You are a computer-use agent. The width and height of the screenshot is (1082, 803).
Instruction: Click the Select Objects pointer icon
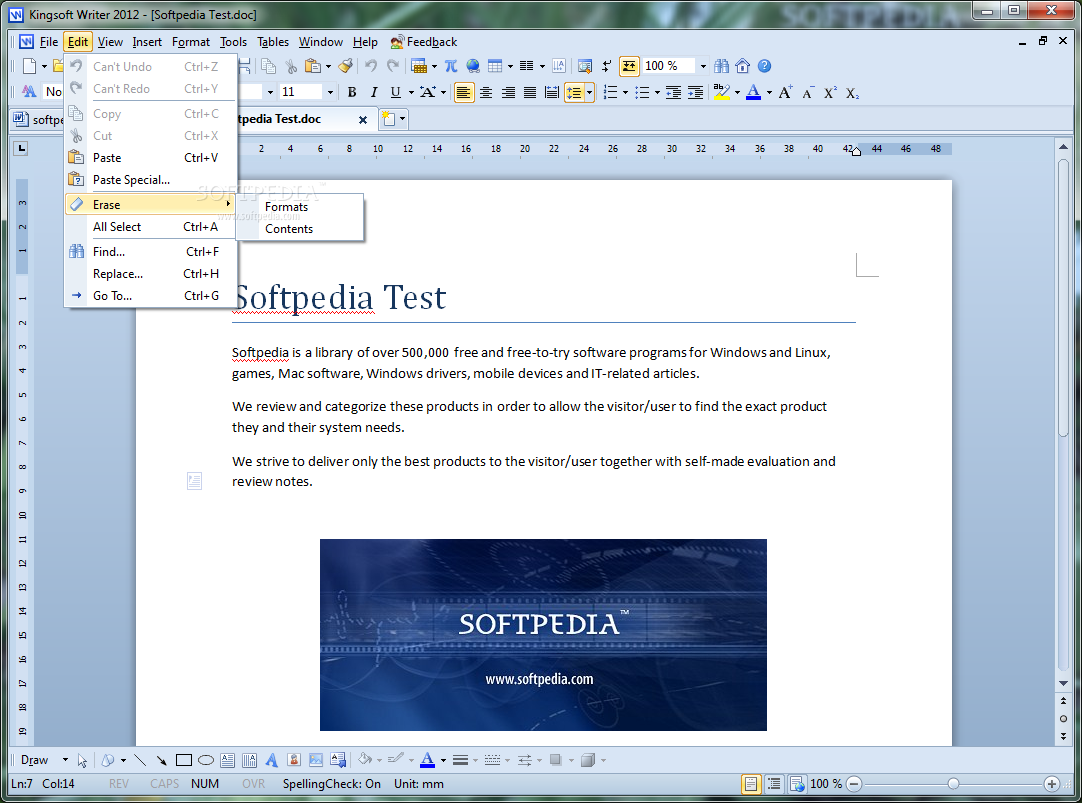click(82, 760)
